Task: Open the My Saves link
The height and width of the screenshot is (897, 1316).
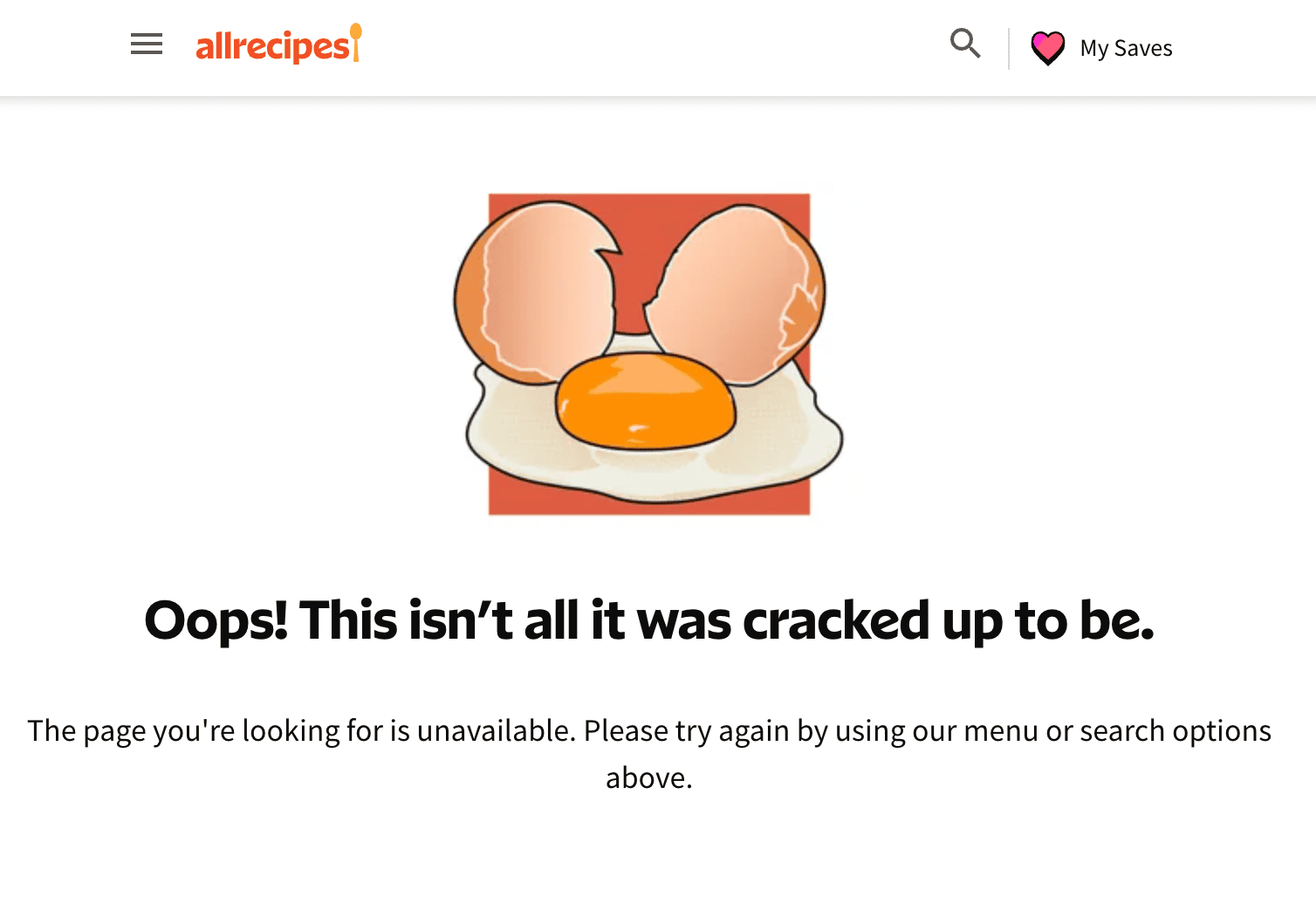Action: pos(1126,48)
